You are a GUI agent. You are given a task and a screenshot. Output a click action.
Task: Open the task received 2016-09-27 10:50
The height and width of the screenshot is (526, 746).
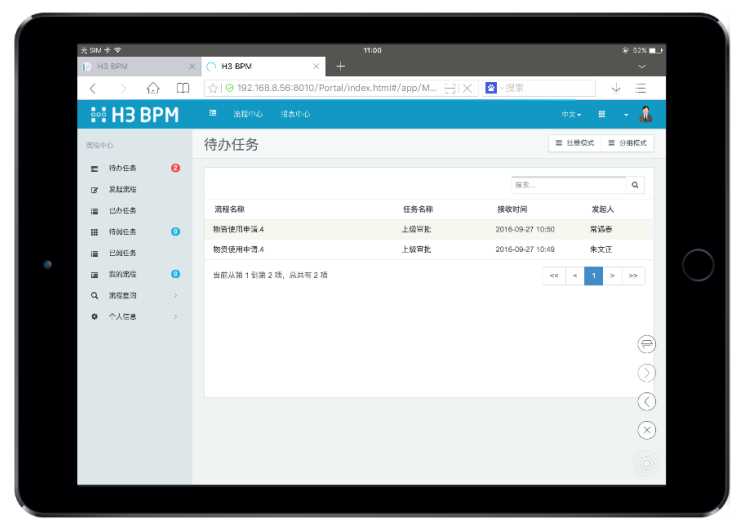[427, 229]
